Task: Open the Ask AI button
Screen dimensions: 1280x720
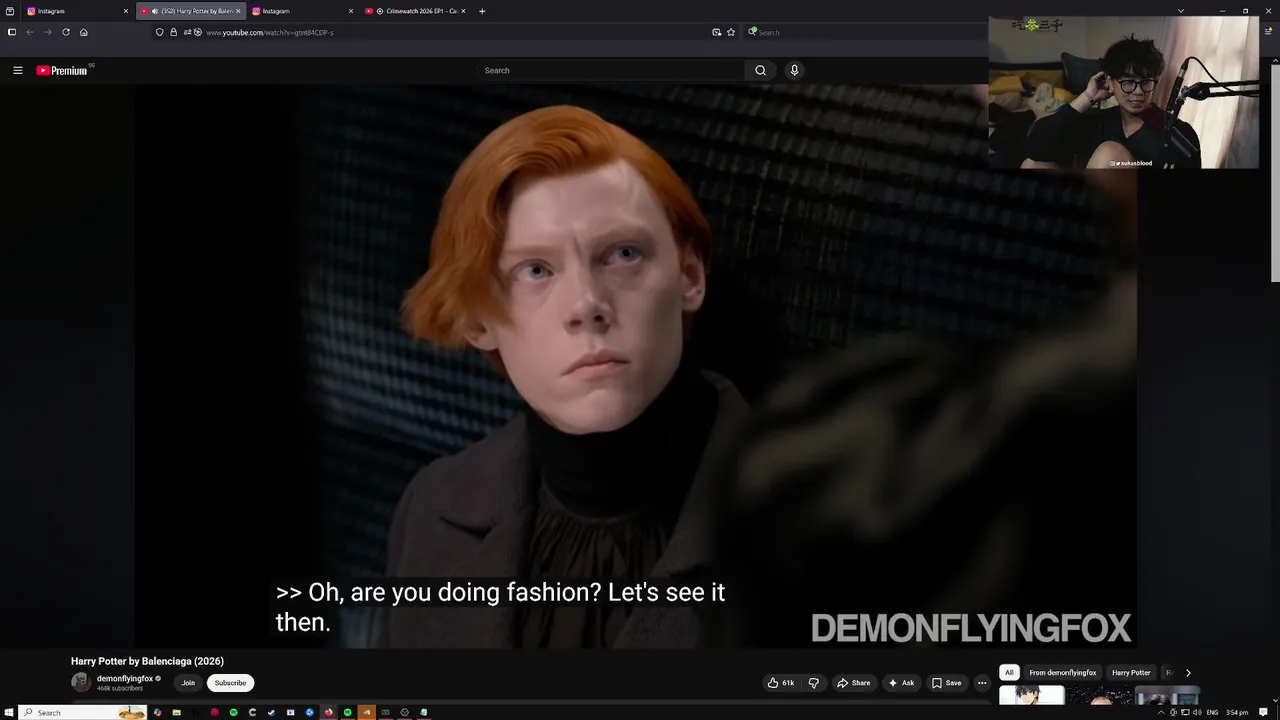Action: (901, 683)
